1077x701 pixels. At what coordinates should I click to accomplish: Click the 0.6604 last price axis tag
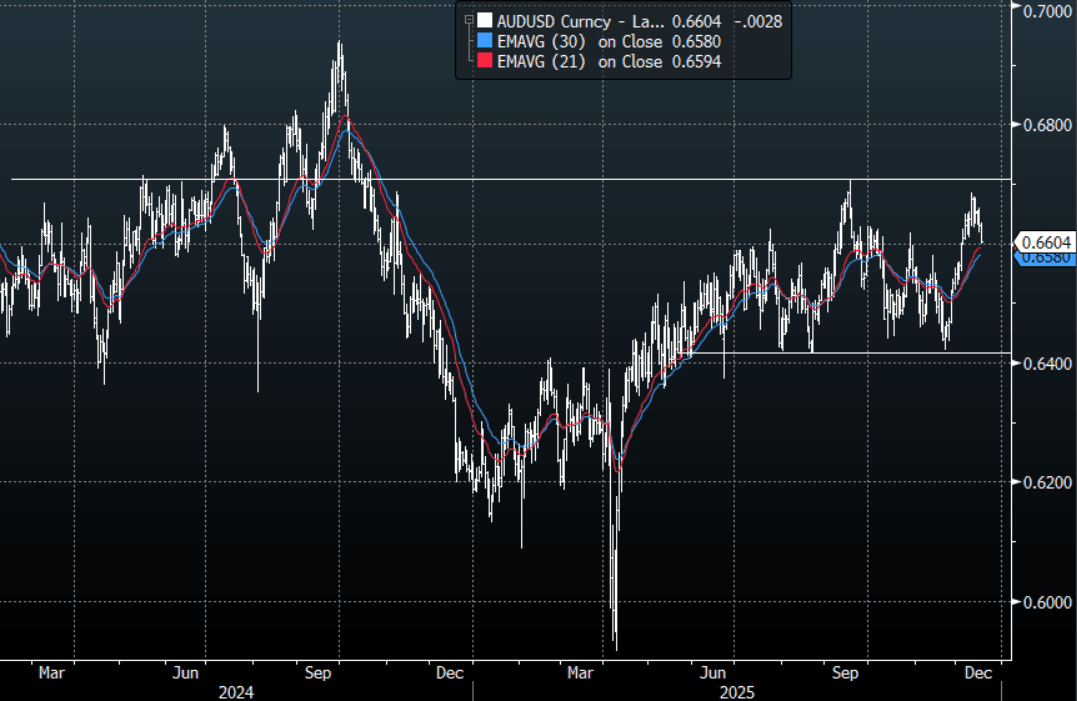1047,242
